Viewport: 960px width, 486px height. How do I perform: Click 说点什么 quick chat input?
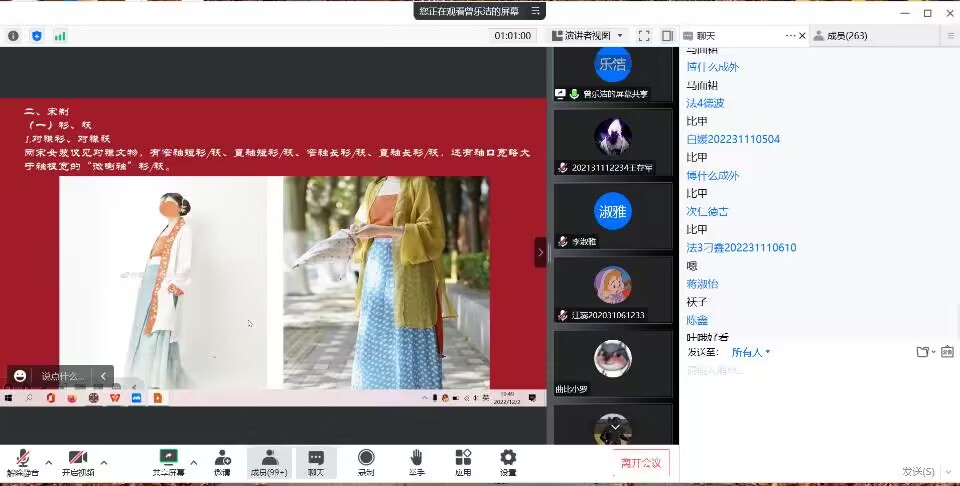(62, 376)
